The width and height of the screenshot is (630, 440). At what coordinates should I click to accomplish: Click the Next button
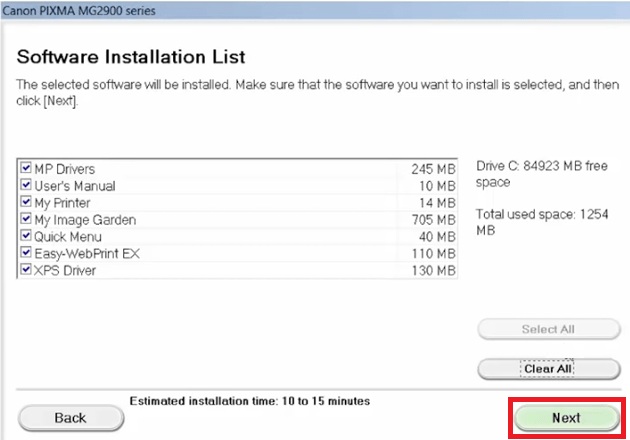567,418
